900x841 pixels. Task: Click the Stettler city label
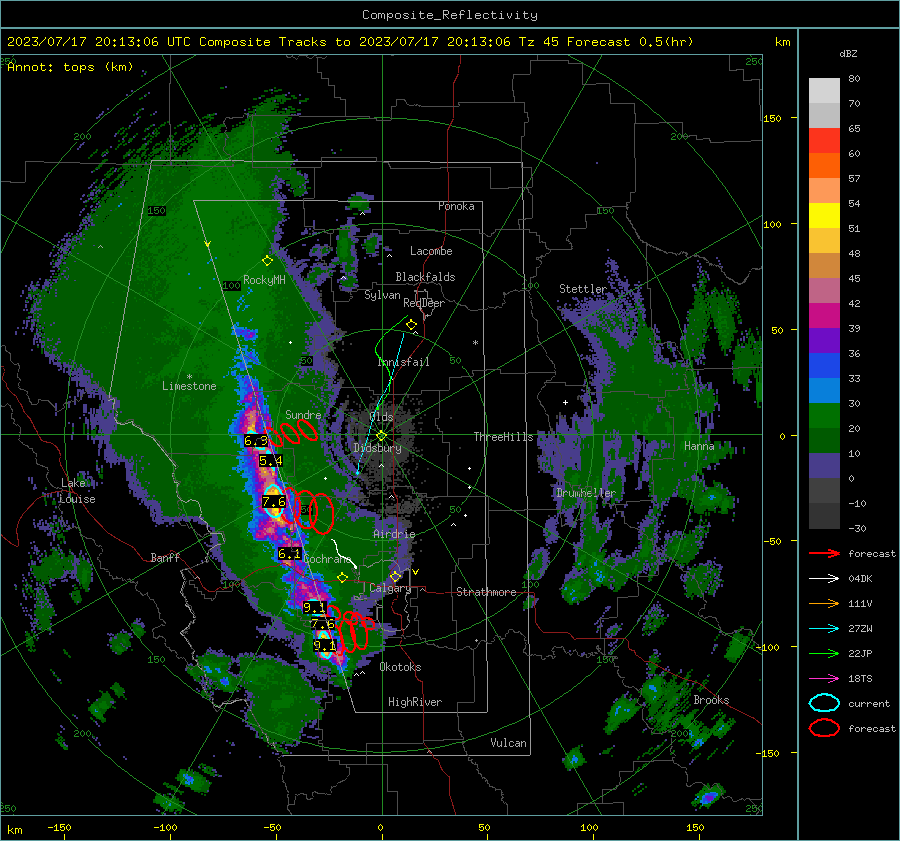(583, 289)
